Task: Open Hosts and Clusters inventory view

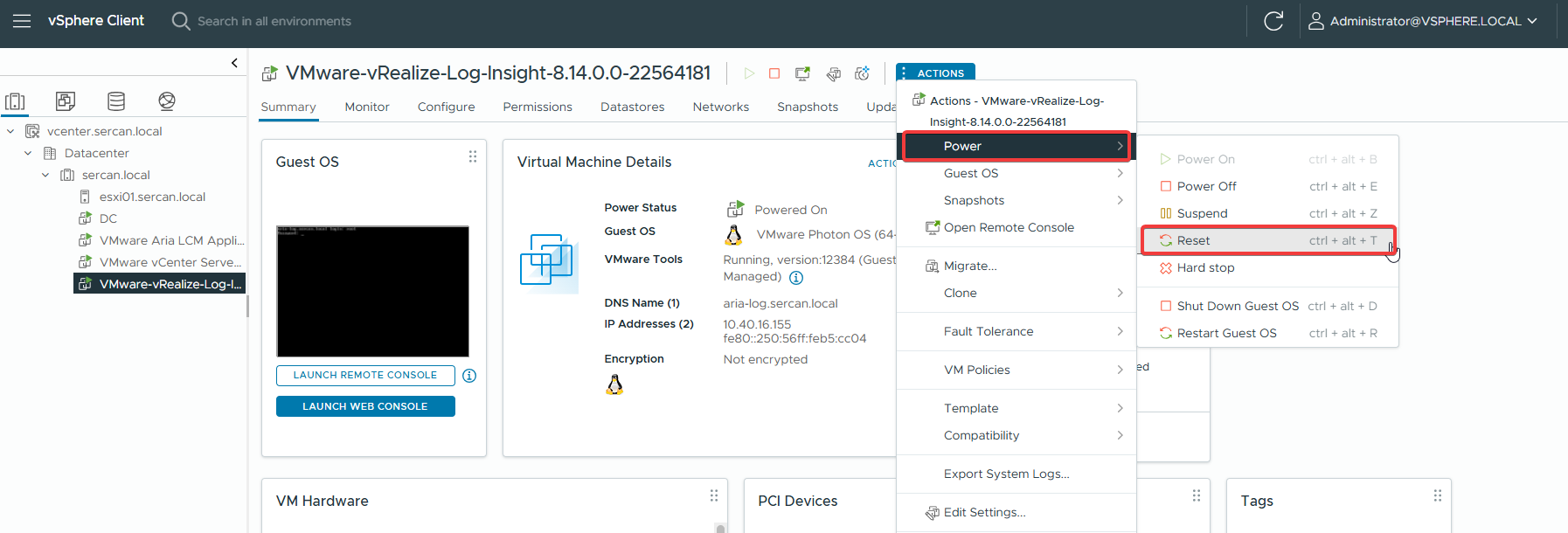Action: click(15, 101)
